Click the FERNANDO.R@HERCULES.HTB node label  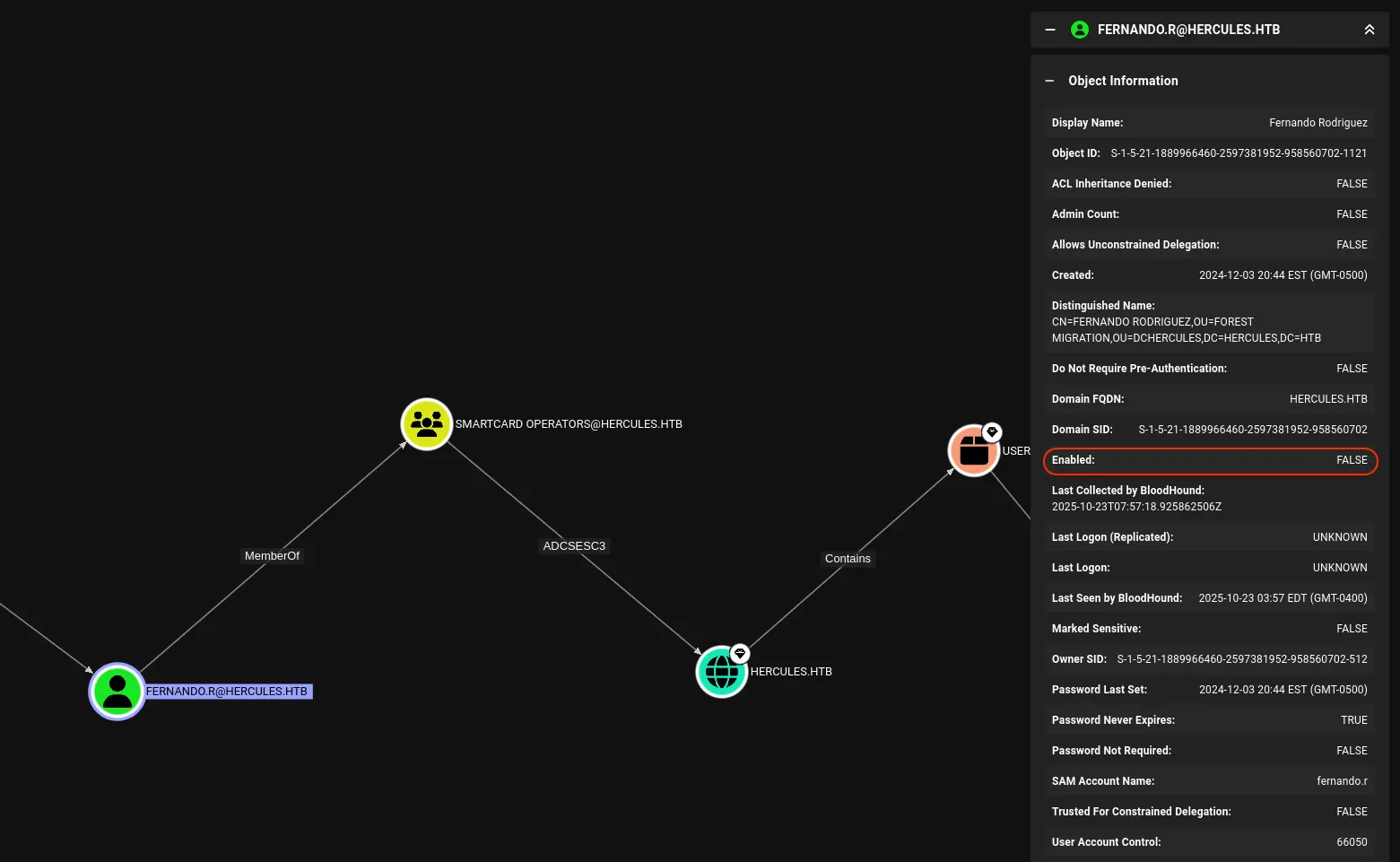(x=228, y=692)
